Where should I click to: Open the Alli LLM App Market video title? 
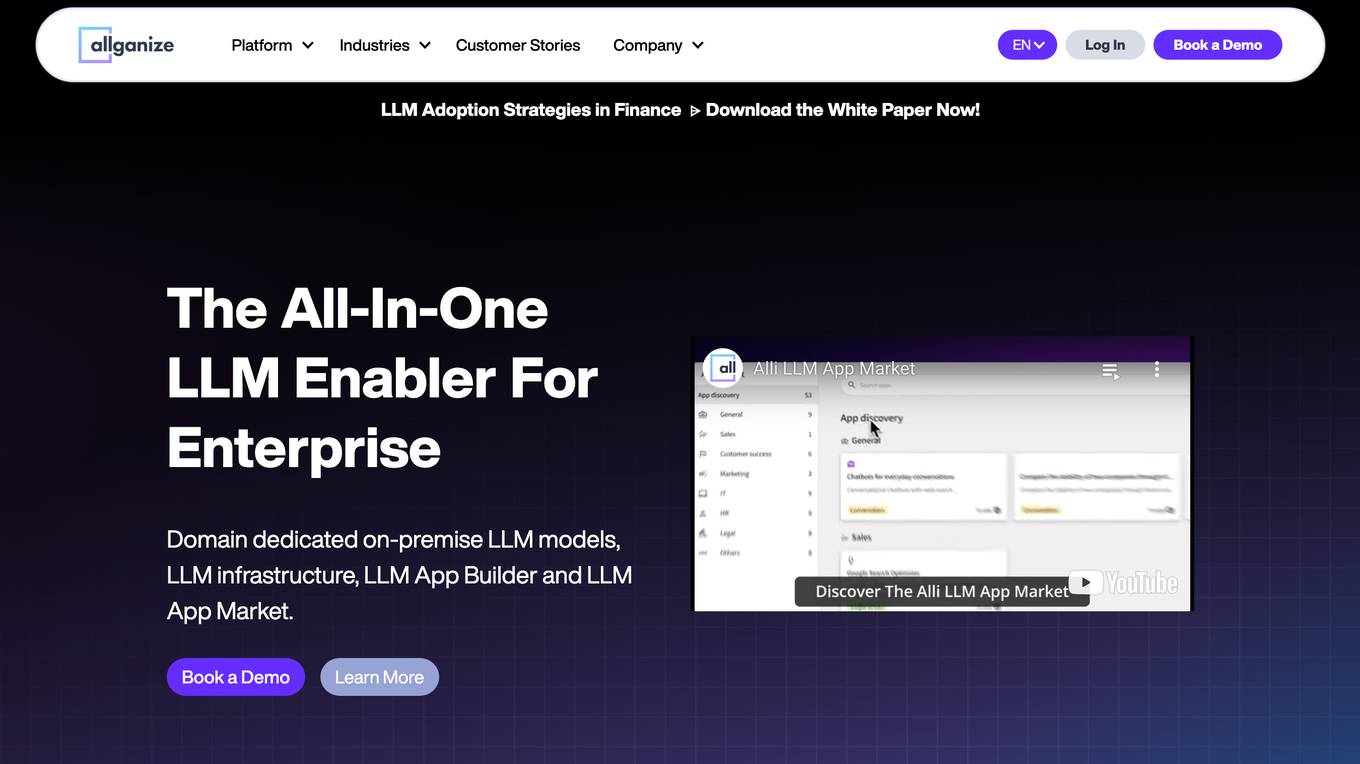pyautogui.click(x=834, y=369)
